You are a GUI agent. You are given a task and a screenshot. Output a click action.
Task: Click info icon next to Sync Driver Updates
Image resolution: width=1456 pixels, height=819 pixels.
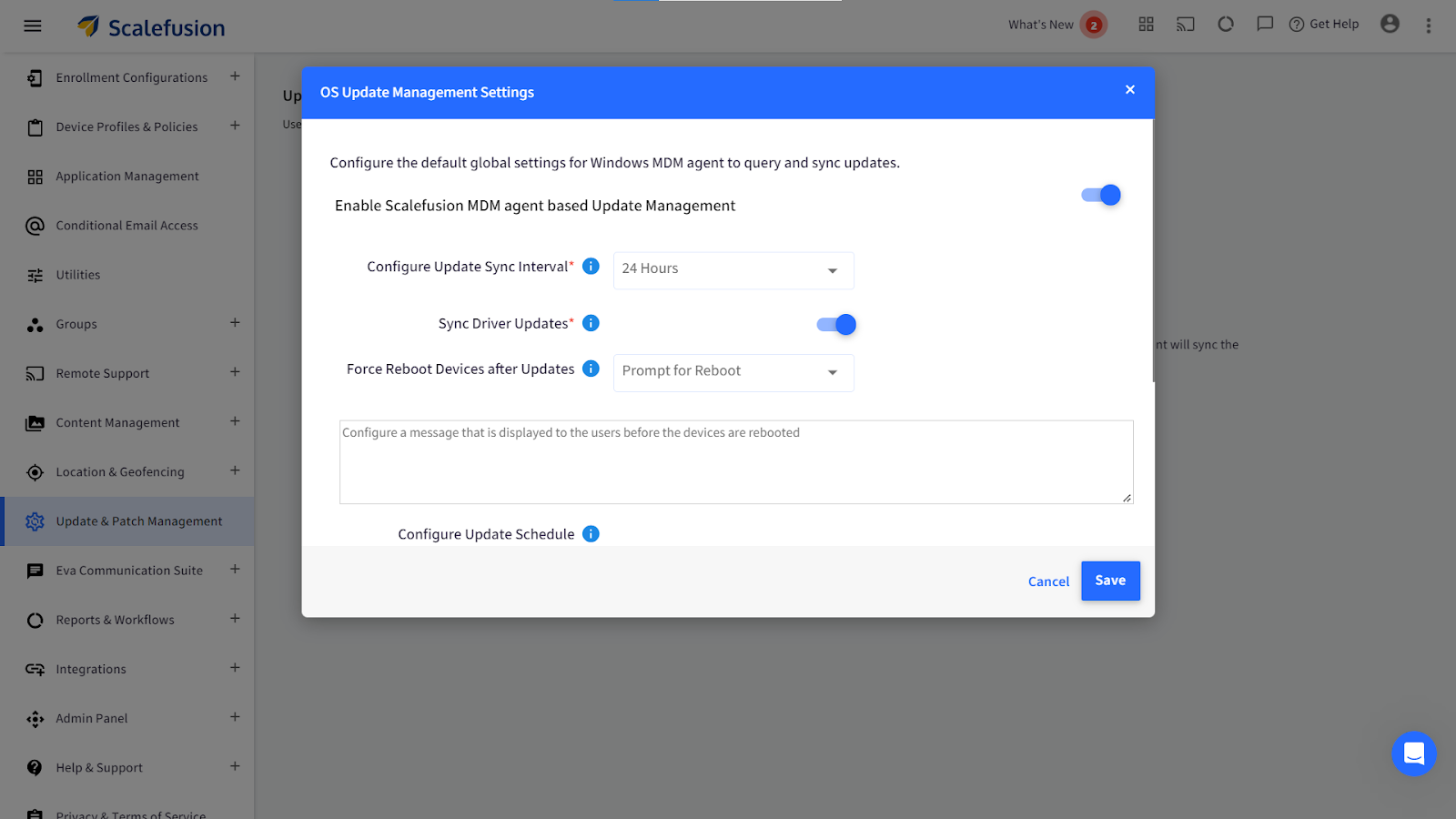(591, 323)
